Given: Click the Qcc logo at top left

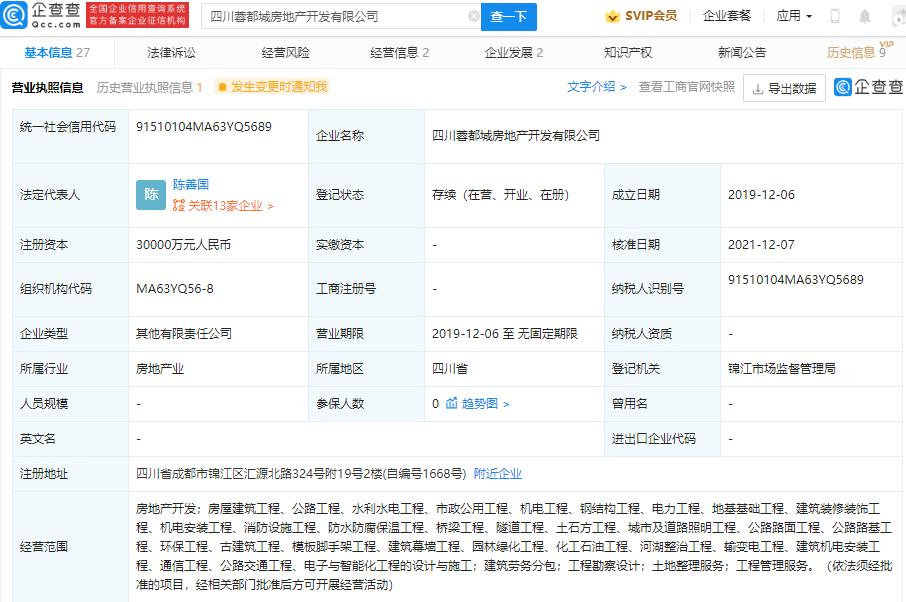Looking at the screenshot, I should (x=40, y=16).
